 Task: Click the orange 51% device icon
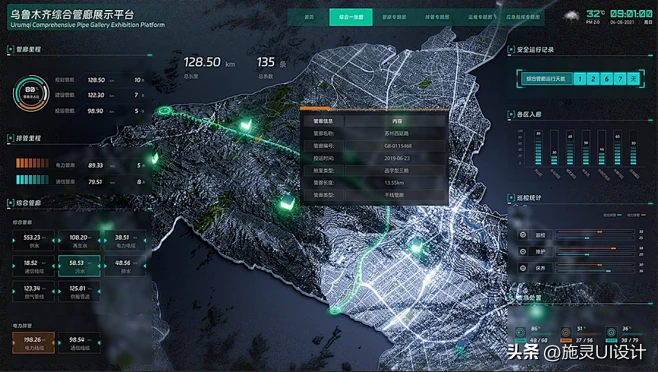click(x=566, y=333)
